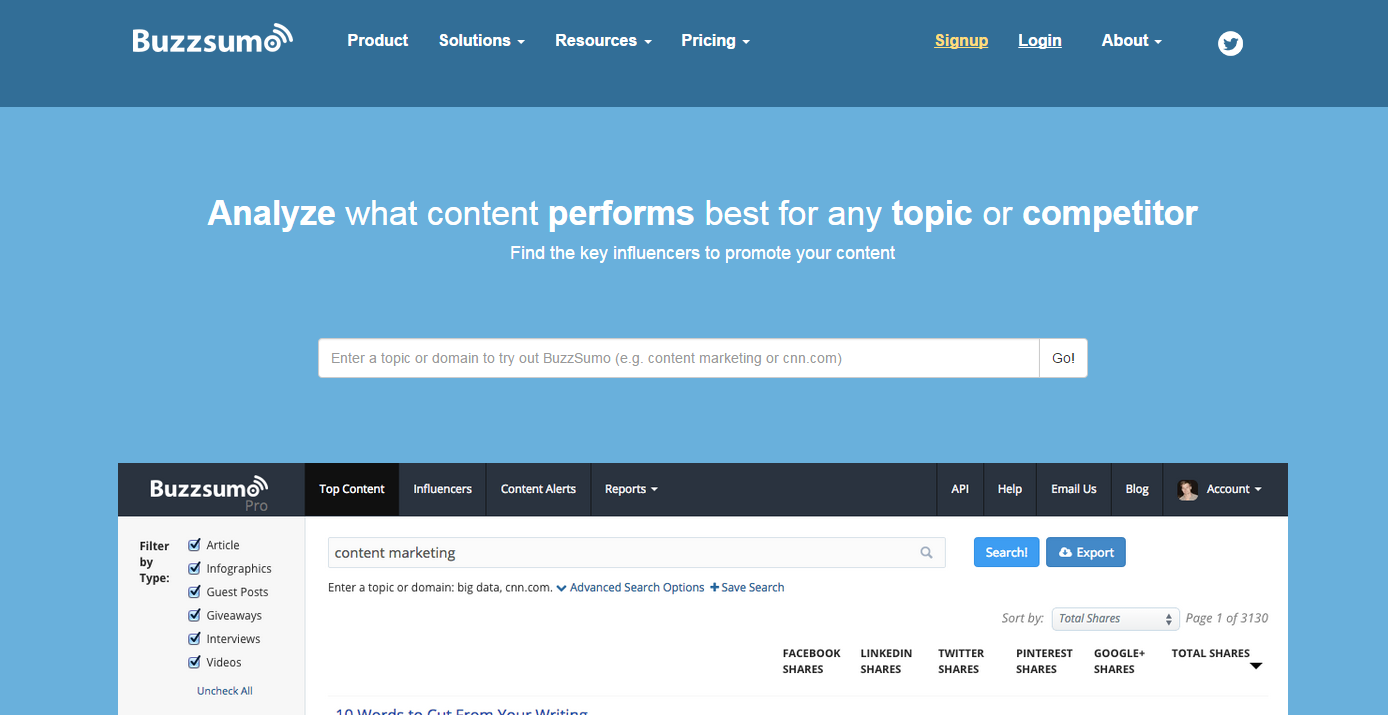Click the Account avatar picture

point(1188,489)
